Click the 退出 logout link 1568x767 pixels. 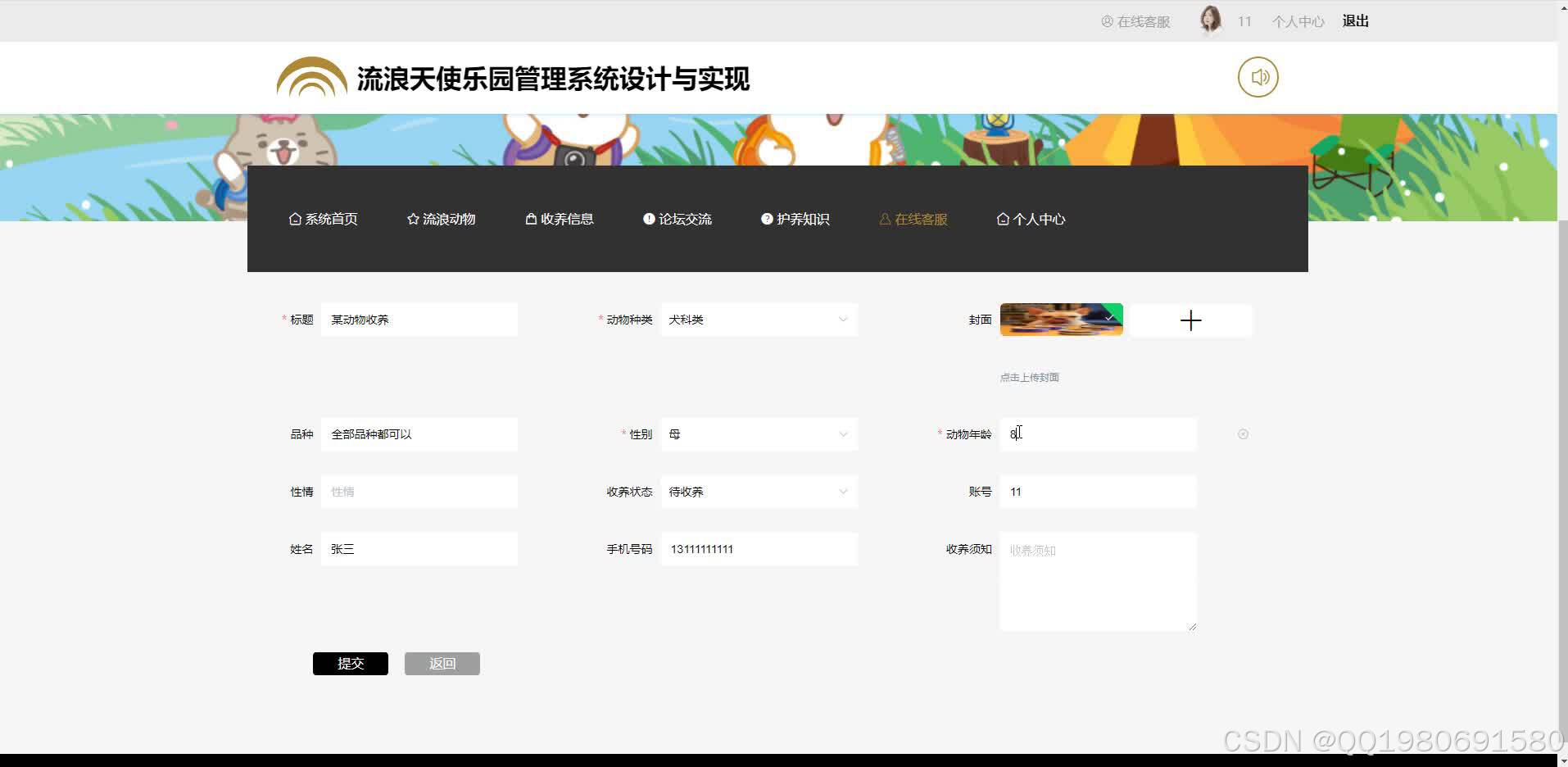coord(1355,20)
